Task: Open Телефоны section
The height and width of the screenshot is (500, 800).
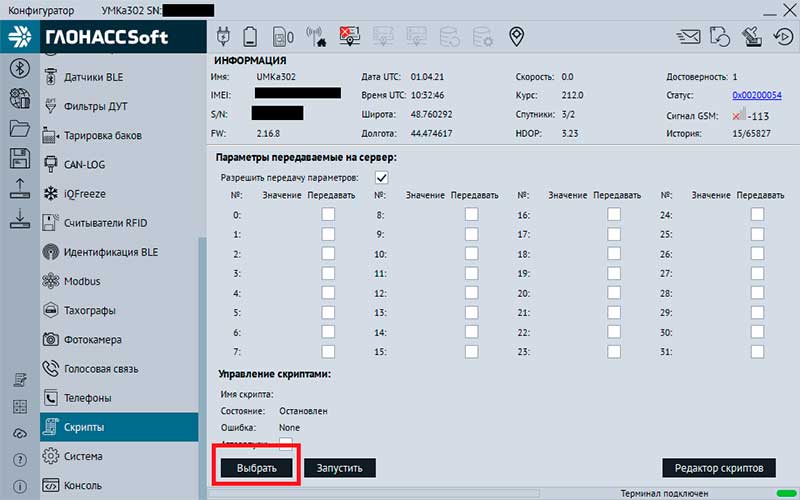Action: point(119,397)
